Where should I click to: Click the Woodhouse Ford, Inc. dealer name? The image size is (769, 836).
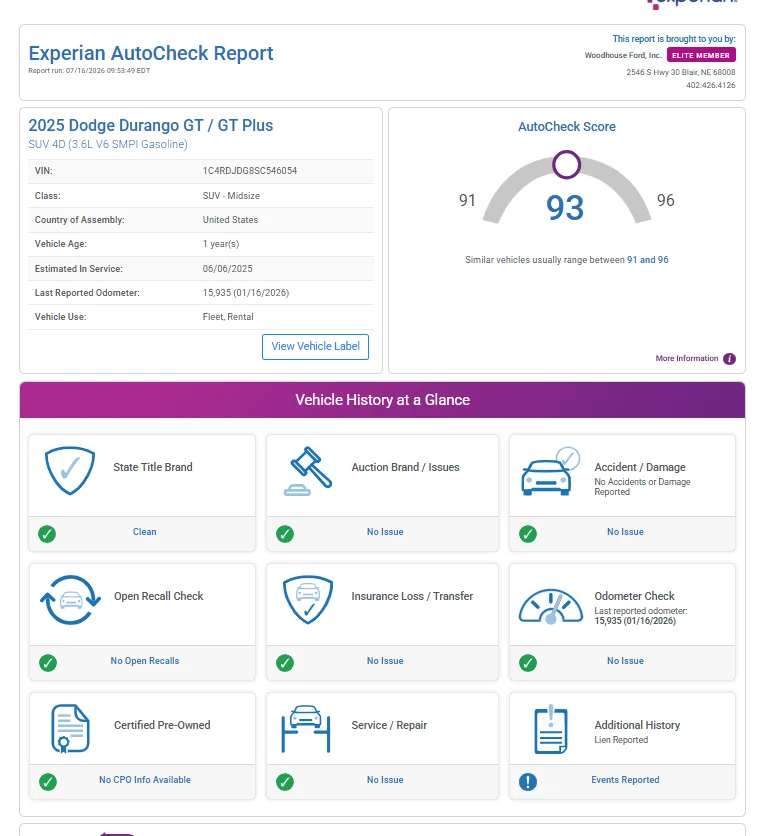(623, 55)
